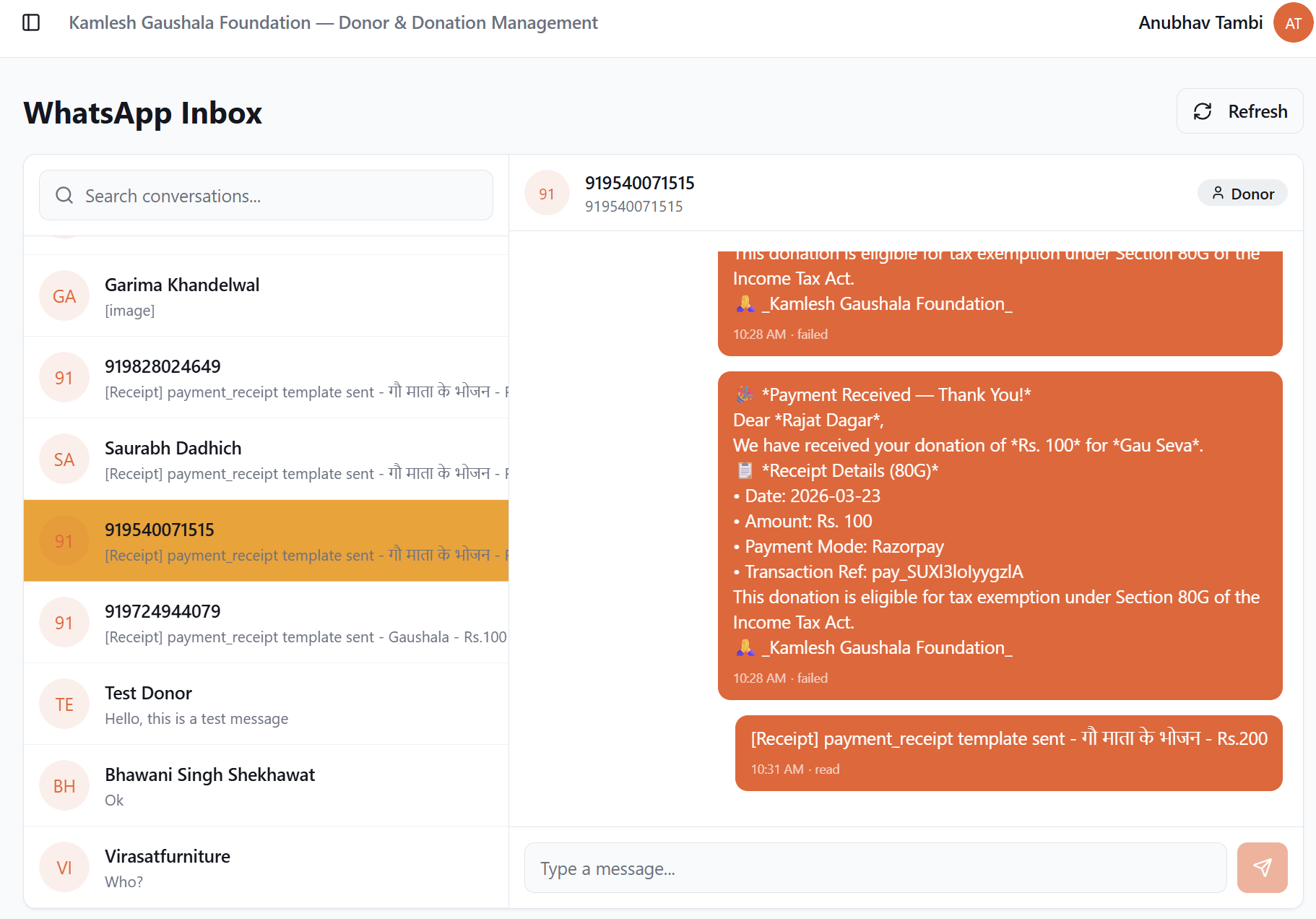Open the Bhawani Singh Shekhawat chat

pyautogui.click(x=266, y=786)
